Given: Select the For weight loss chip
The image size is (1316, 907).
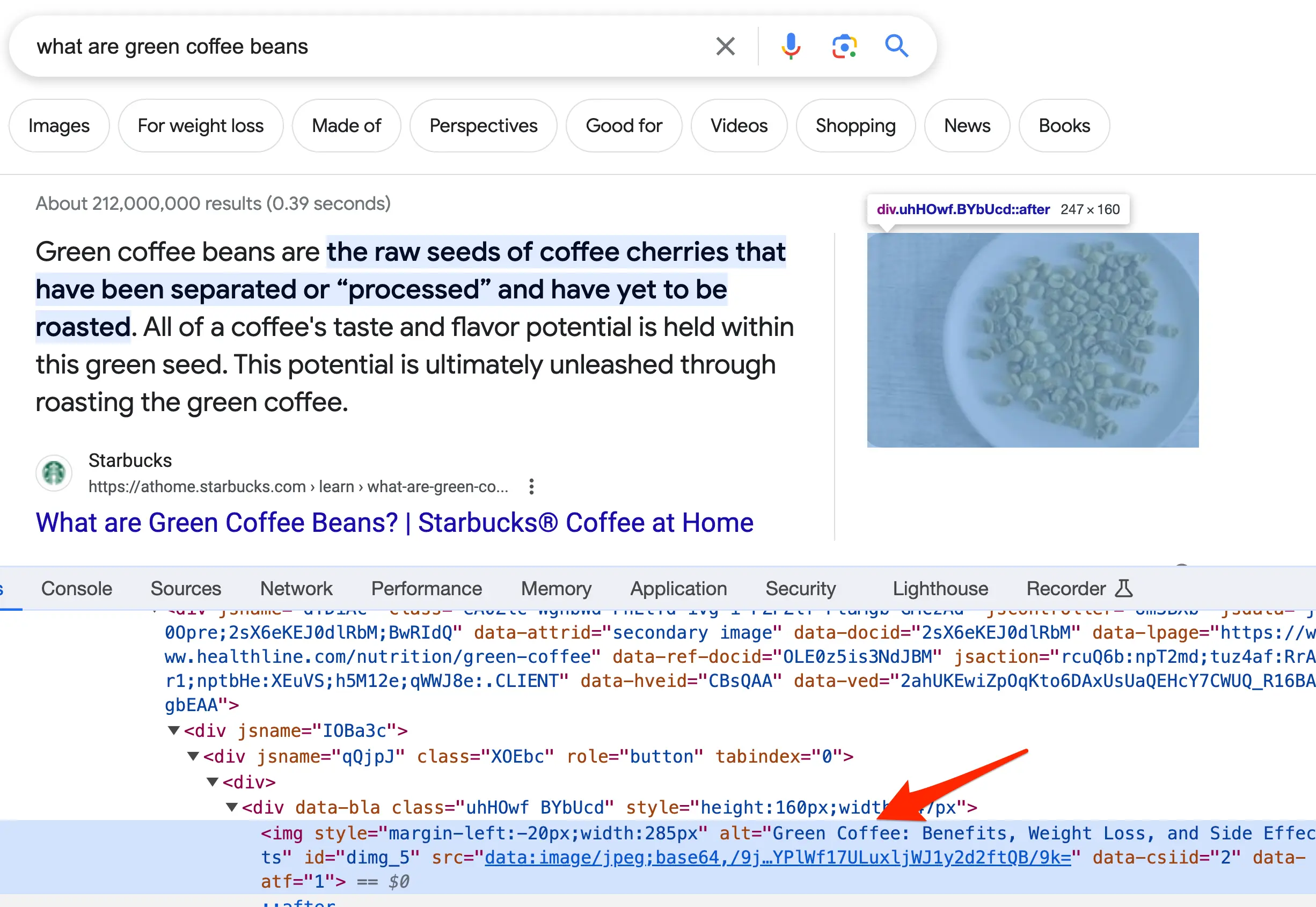Looking at the screenshot, I should coord(201,126).
